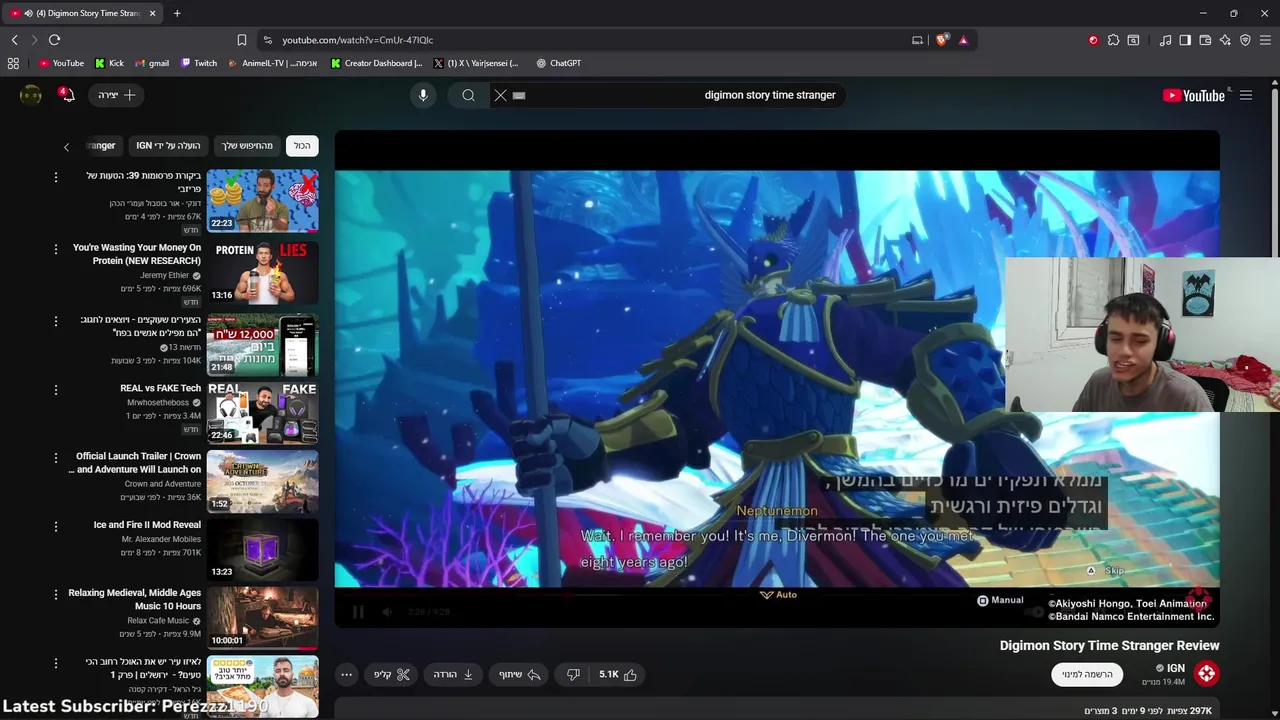This screenshot has height=720, width=1280.
Task: Open a new browser tab
Action: pos(177,13)
